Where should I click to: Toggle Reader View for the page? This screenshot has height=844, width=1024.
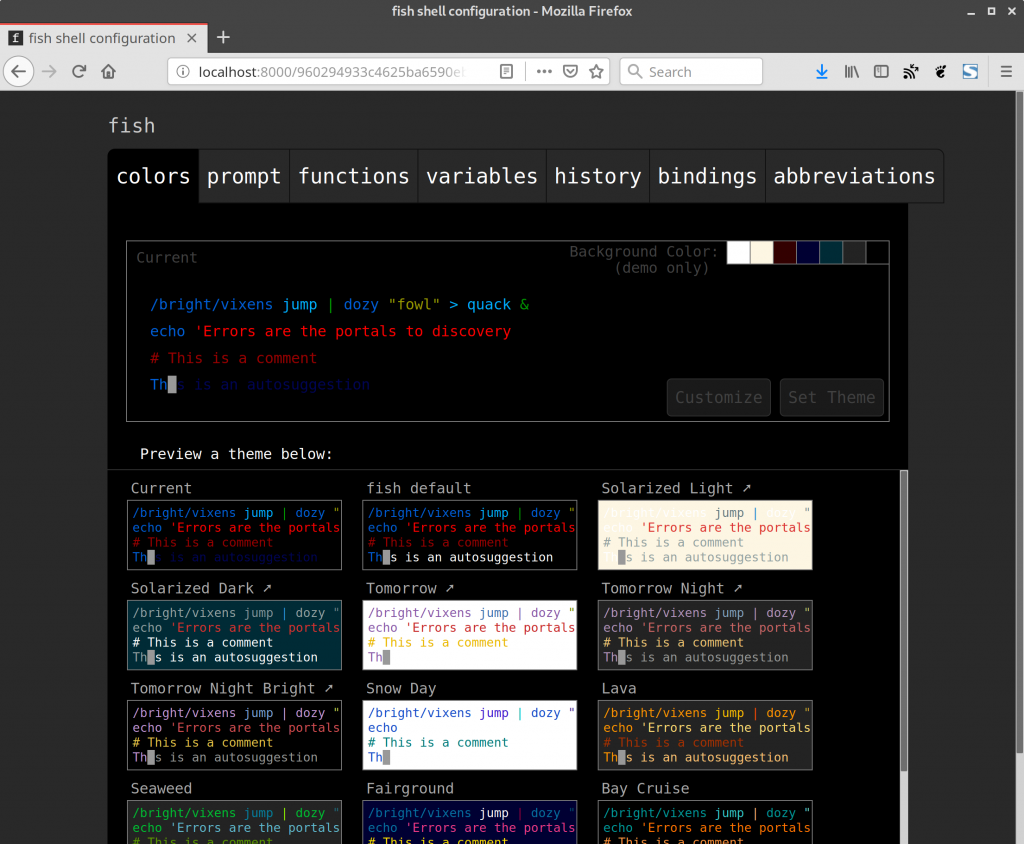point(507,71)
